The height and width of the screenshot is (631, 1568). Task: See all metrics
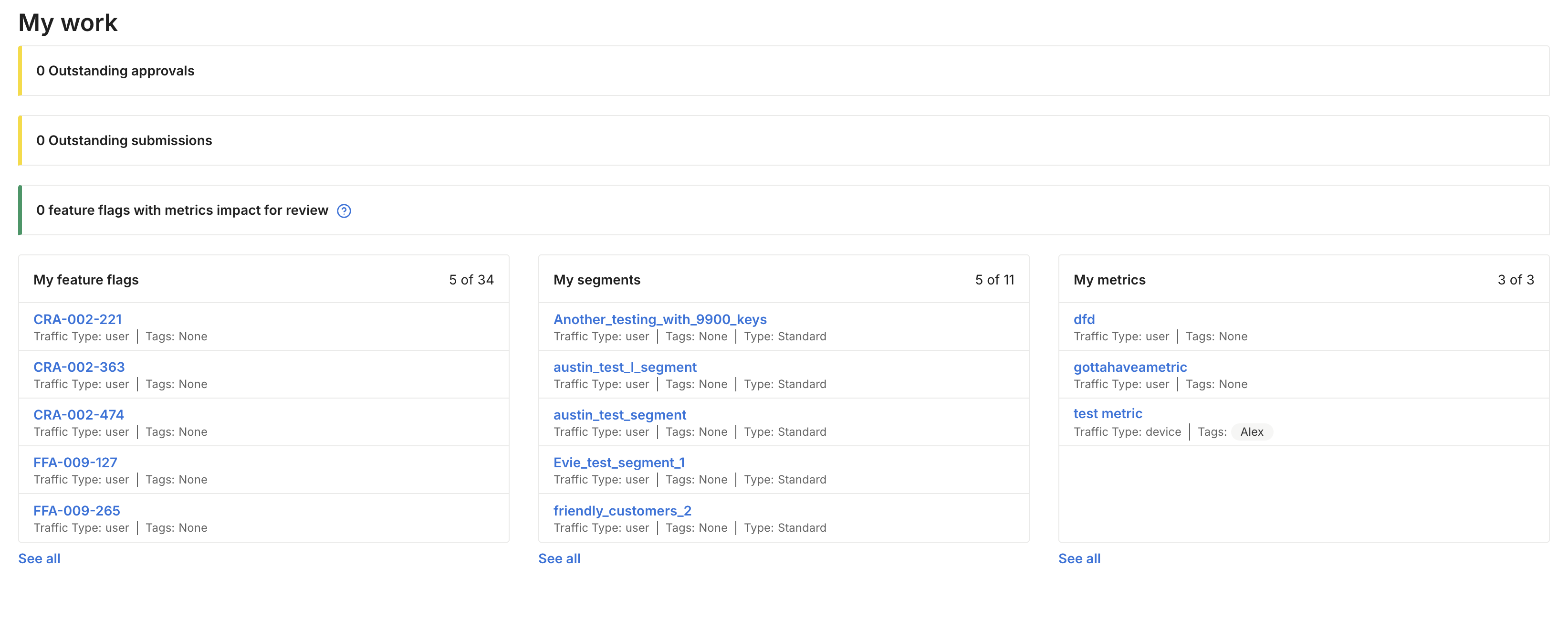tap(1078, 558)
